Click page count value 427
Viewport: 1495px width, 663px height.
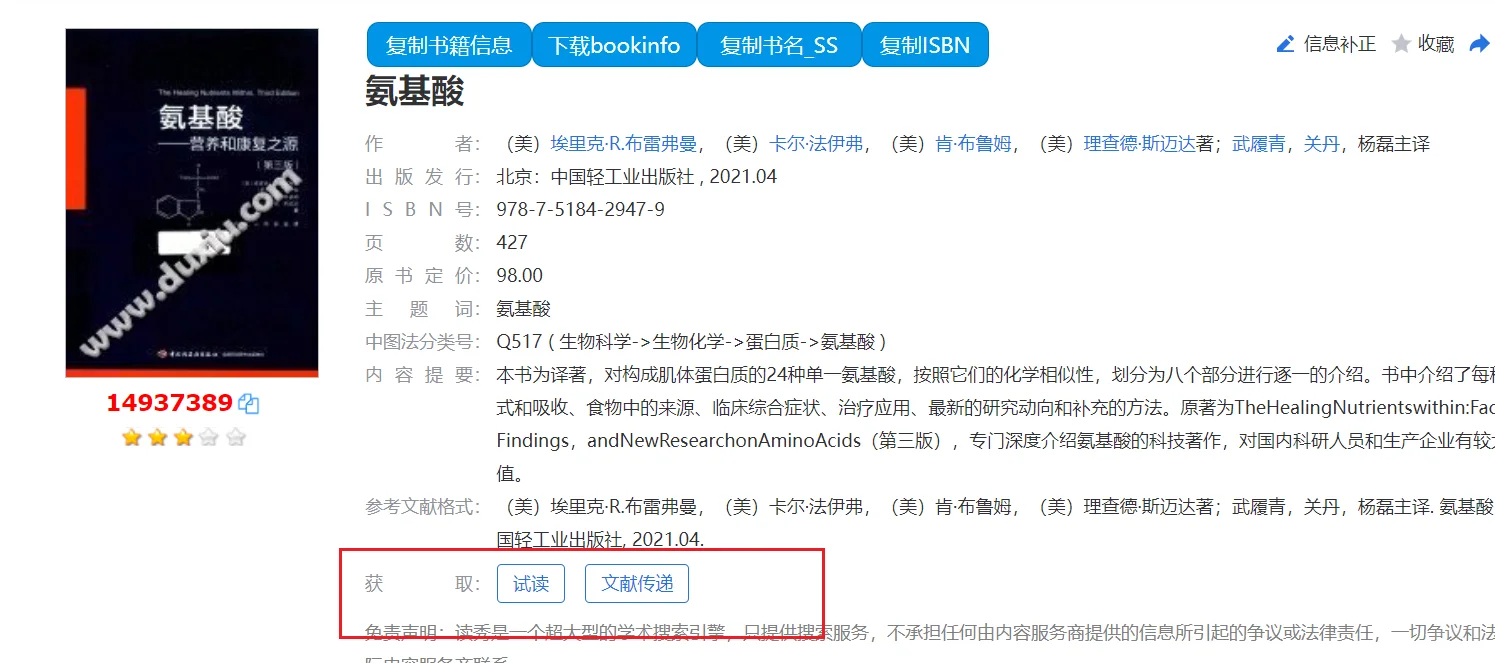point(512,243)
